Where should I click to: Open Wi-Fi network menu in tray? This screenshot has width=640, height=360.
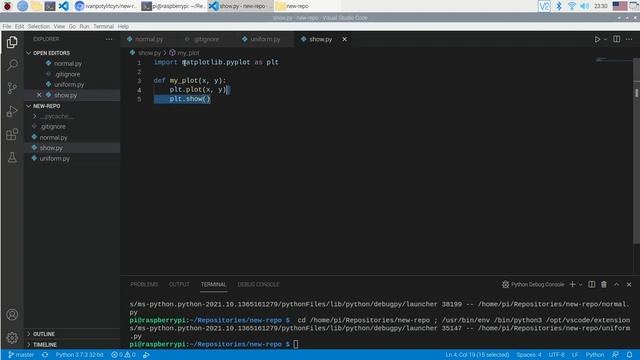point(572,6)
